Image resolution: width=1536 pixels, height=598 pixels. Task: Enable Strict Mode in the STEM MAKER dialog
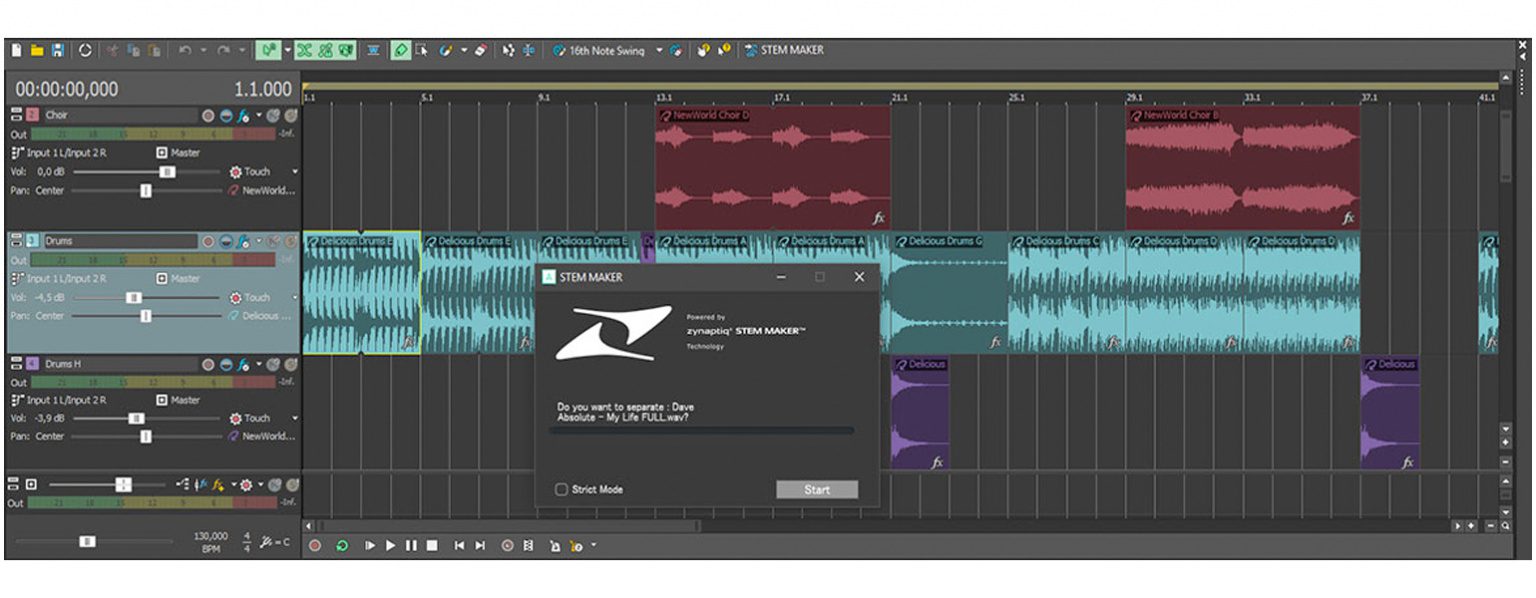pos(559,489)
